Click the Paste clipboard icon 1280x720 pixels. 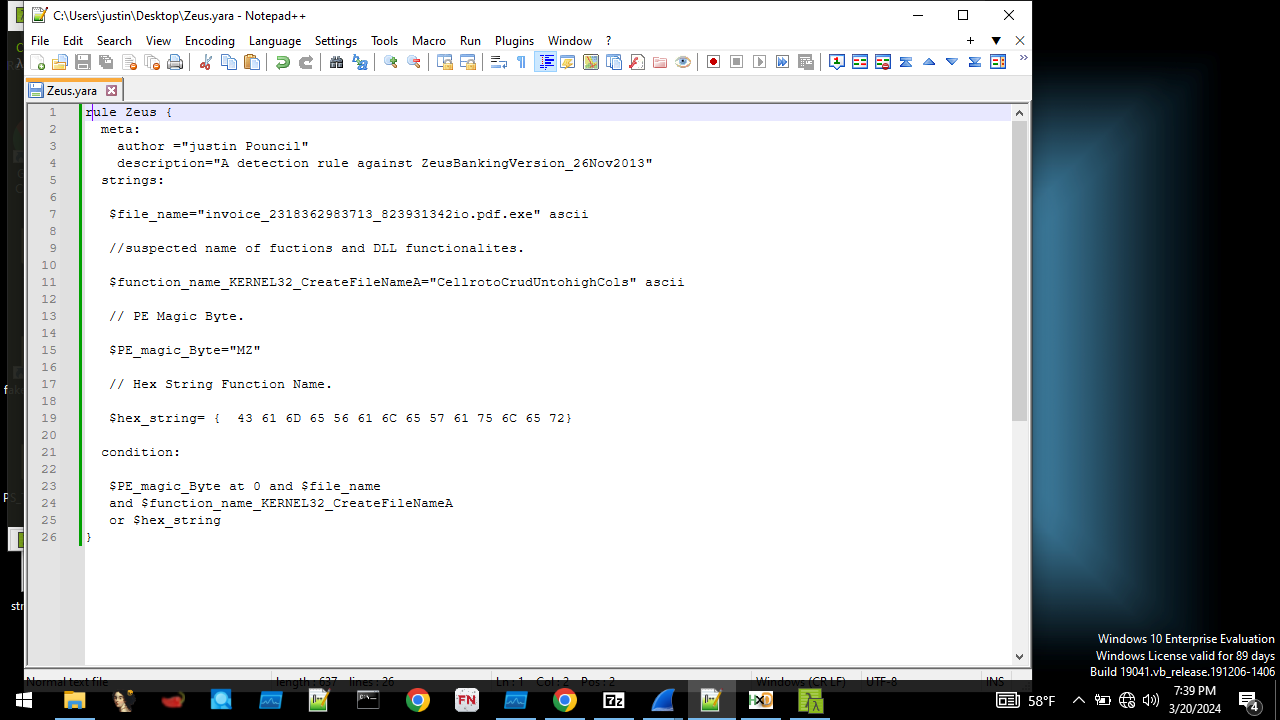(x=252, y=62)
